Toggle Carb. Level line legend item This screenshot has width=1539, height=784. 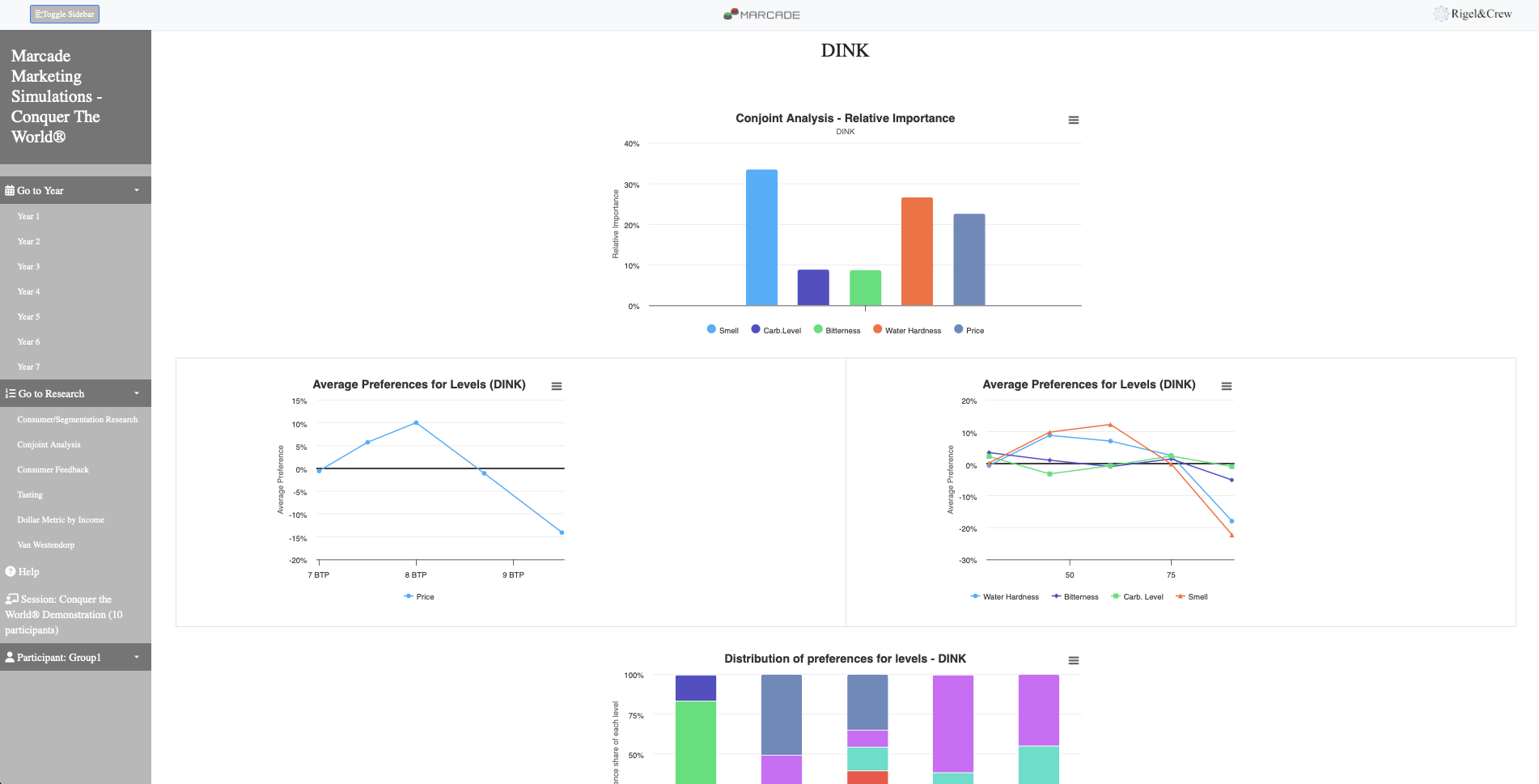pyautogui.click(x=1137, y=596)
